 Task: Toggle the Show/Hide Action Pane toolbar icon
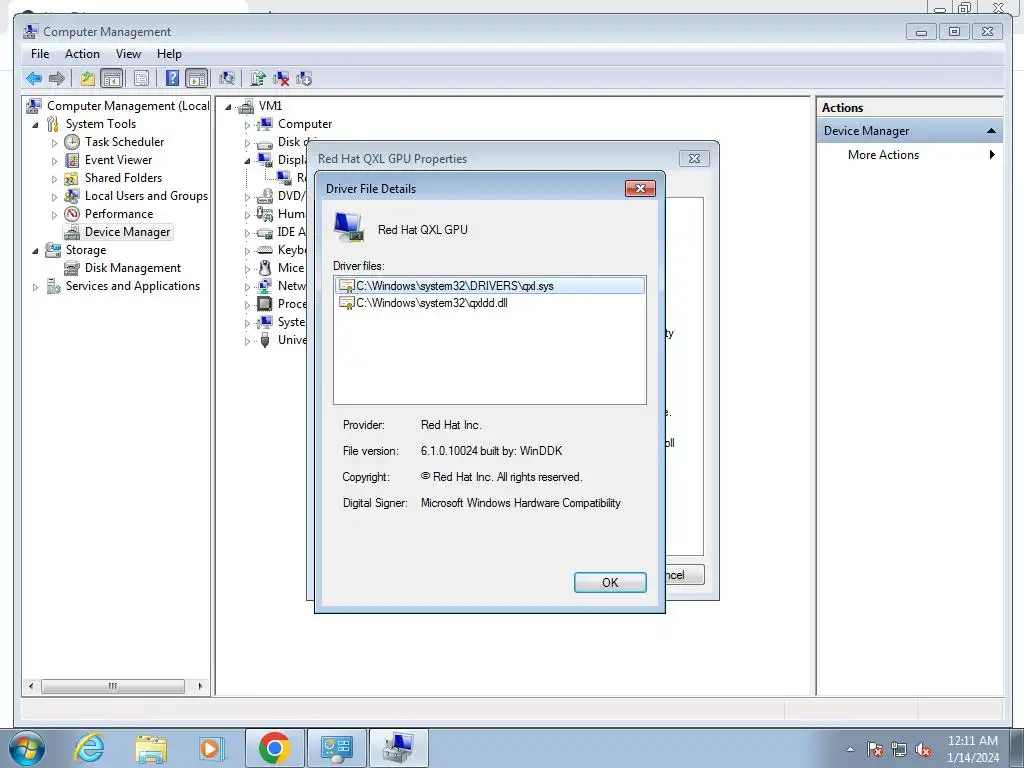197,79
